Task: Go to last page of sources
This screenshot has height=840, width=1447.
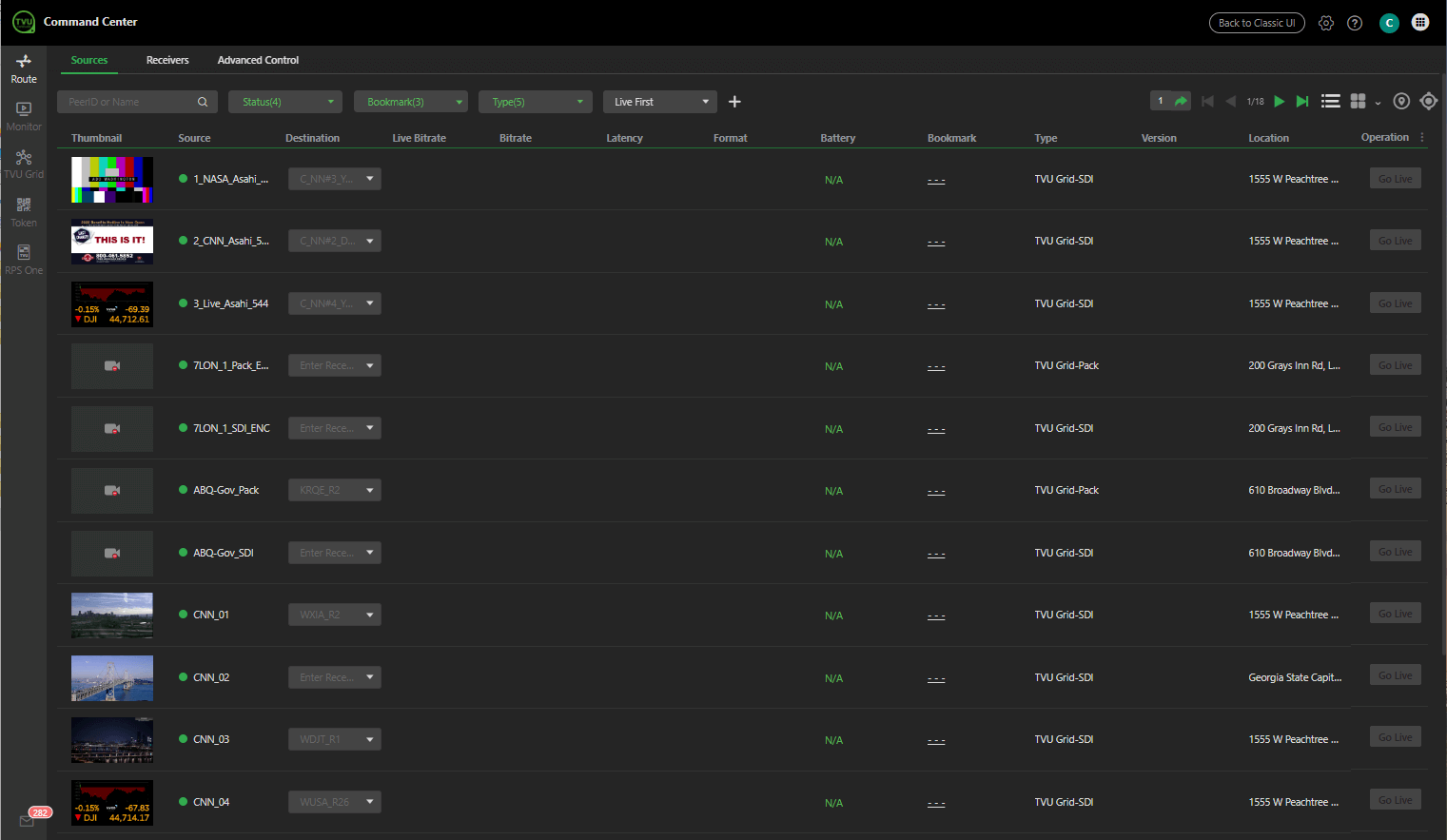Action: pos(1302,101)
